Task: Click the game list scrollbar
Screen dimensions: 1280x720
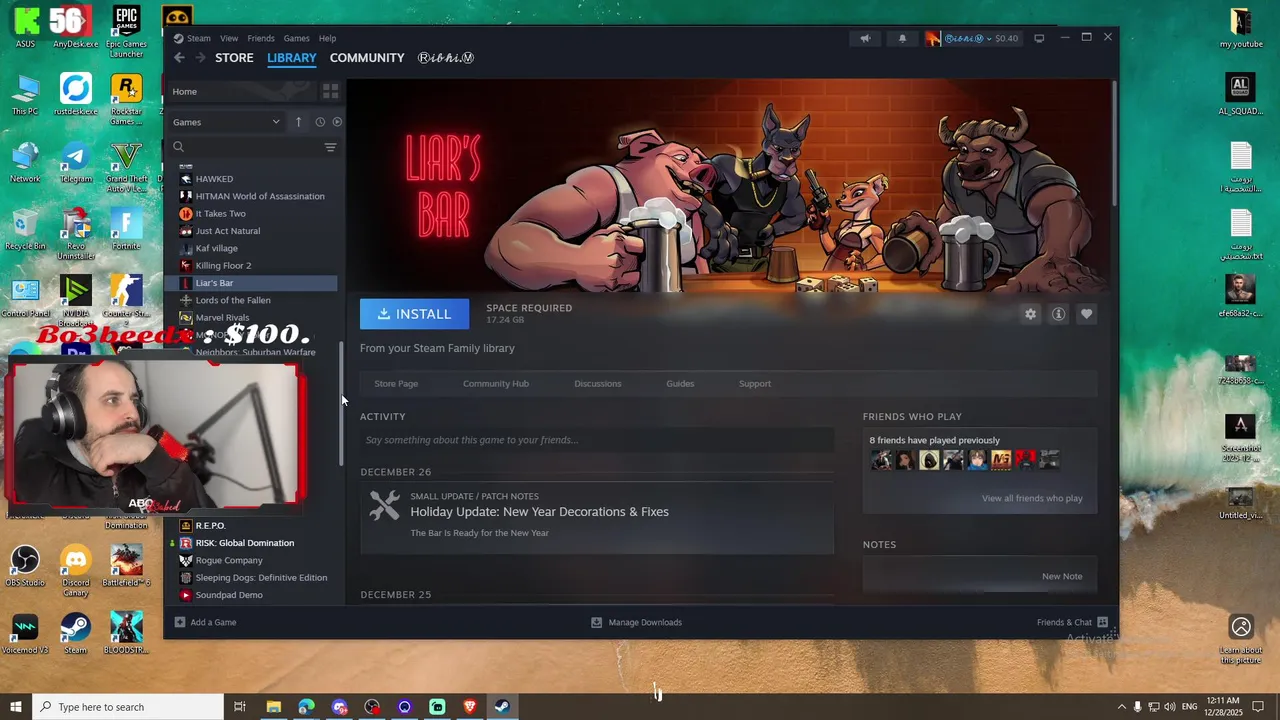Action: (341, 404)
